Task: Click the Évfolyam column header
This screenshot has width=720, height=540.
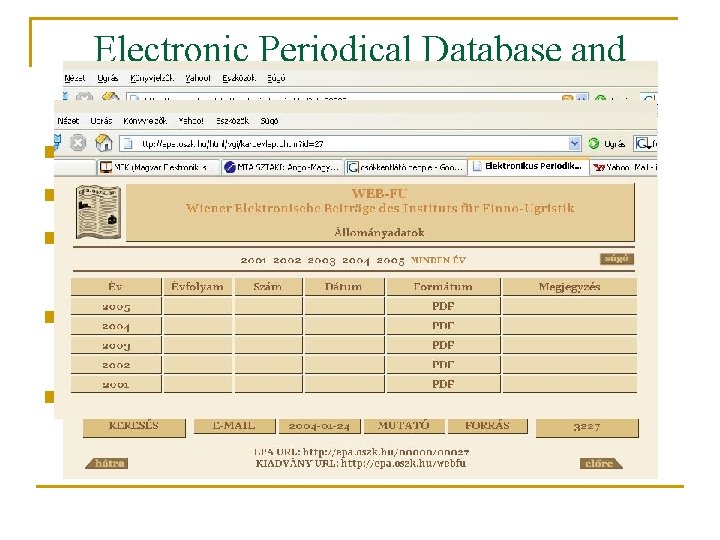Action: click(x=197, y=287)
